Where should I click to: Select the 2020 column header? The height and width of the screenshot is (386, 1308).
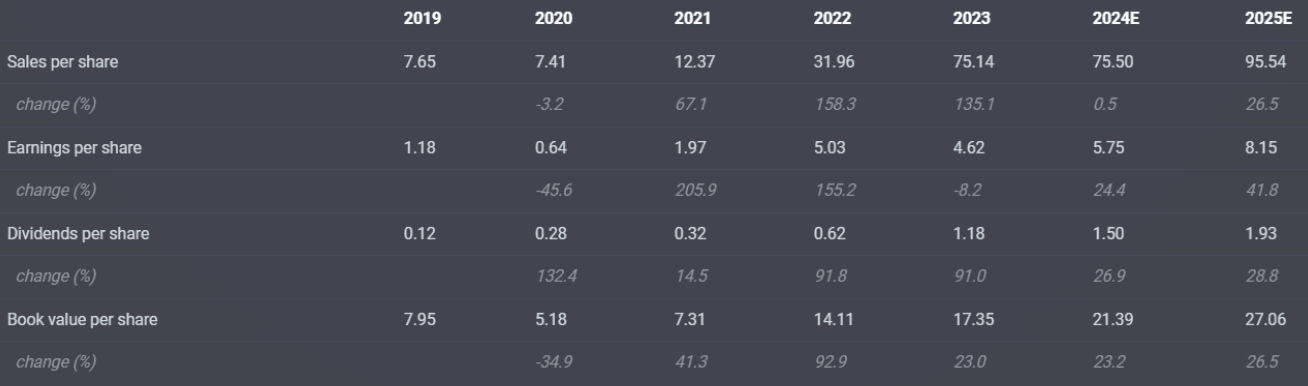click(x=553, y=19)
